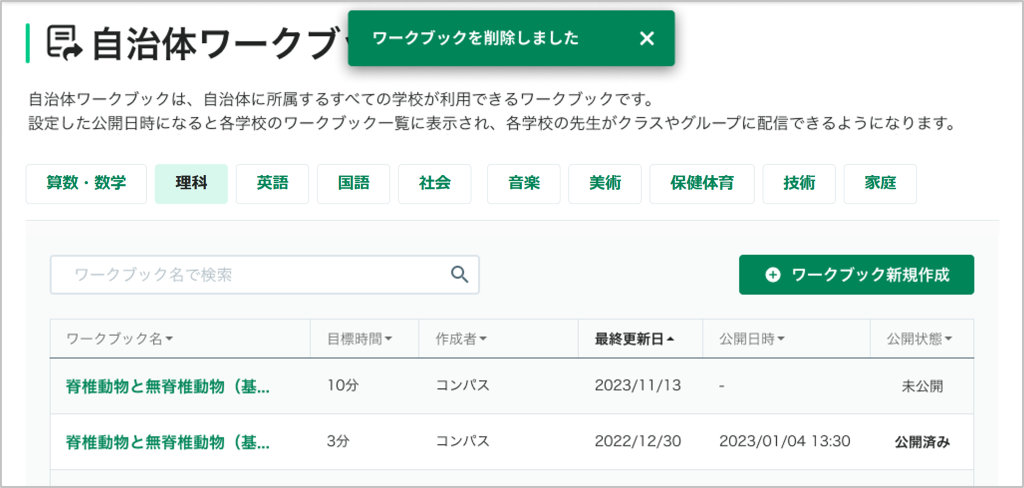
Task: Open the 国語 tab
Action: coord(353,184)
